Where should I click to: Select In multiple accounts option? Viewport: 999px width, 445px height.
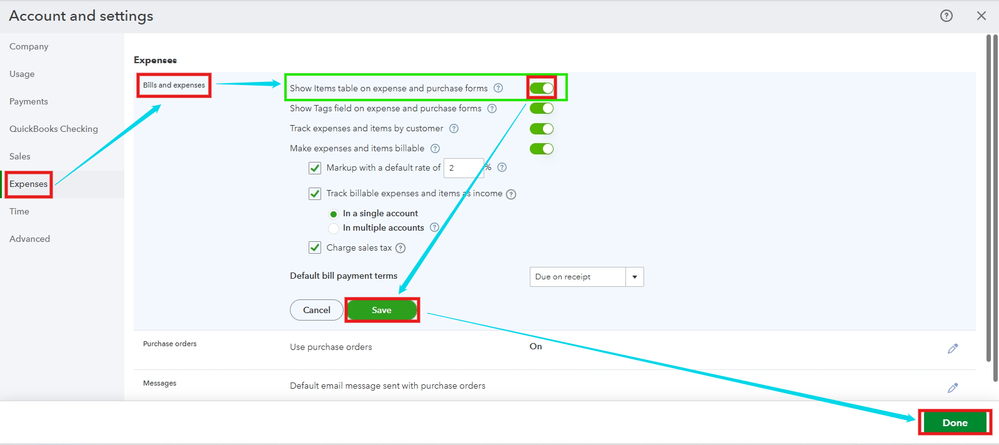click(x=333, y=228)
